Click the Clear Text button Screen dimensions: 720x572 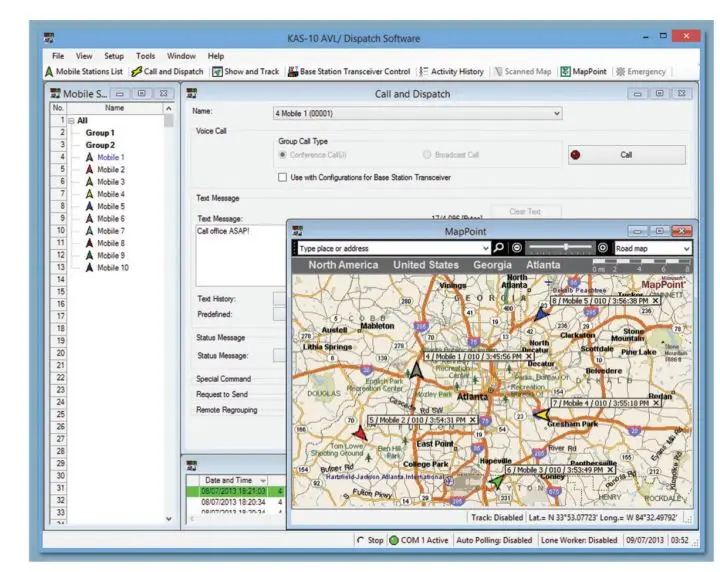pos(525,212)
